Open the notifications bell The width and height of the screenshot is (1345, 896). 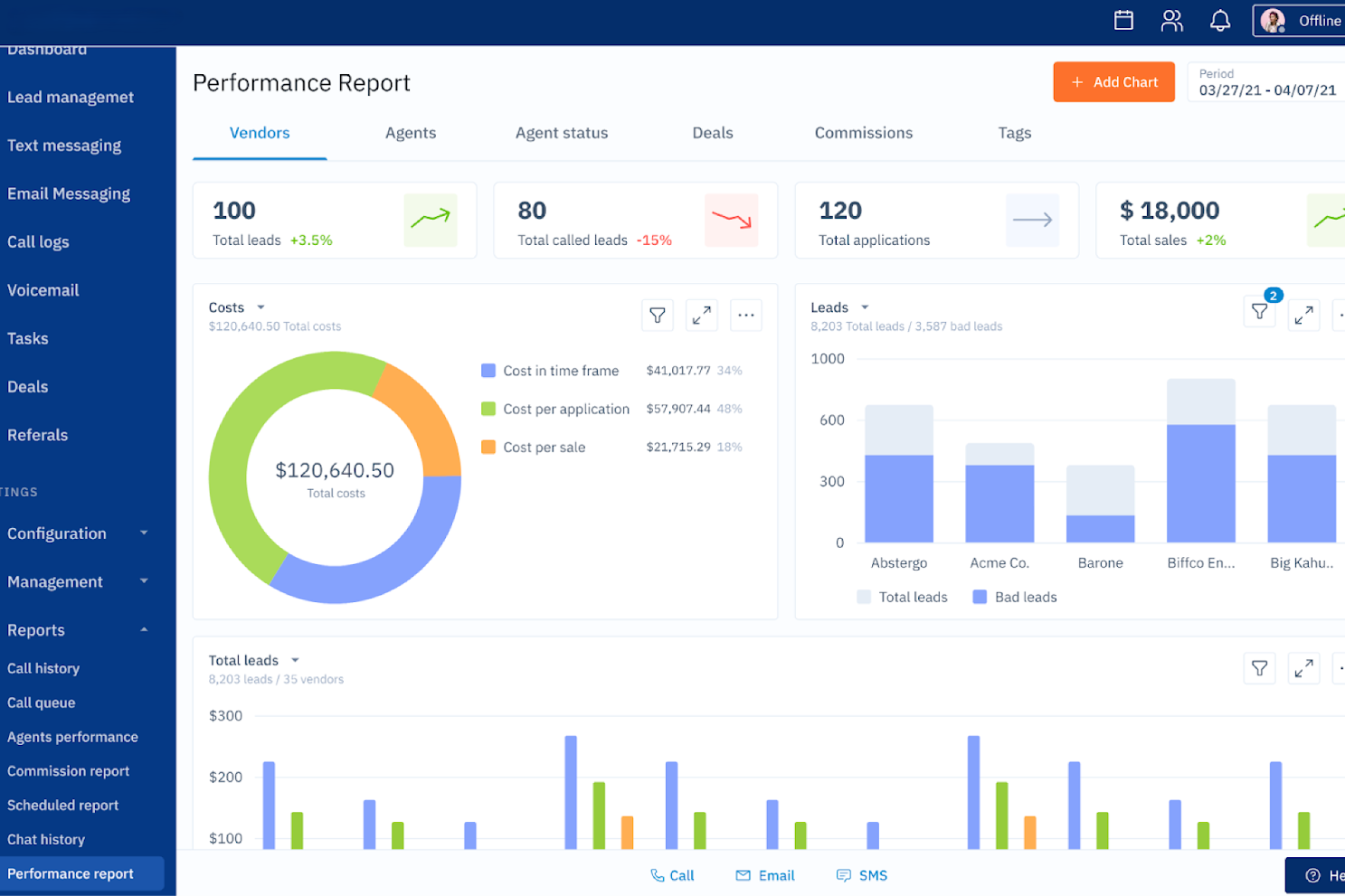click(1220, 20)
